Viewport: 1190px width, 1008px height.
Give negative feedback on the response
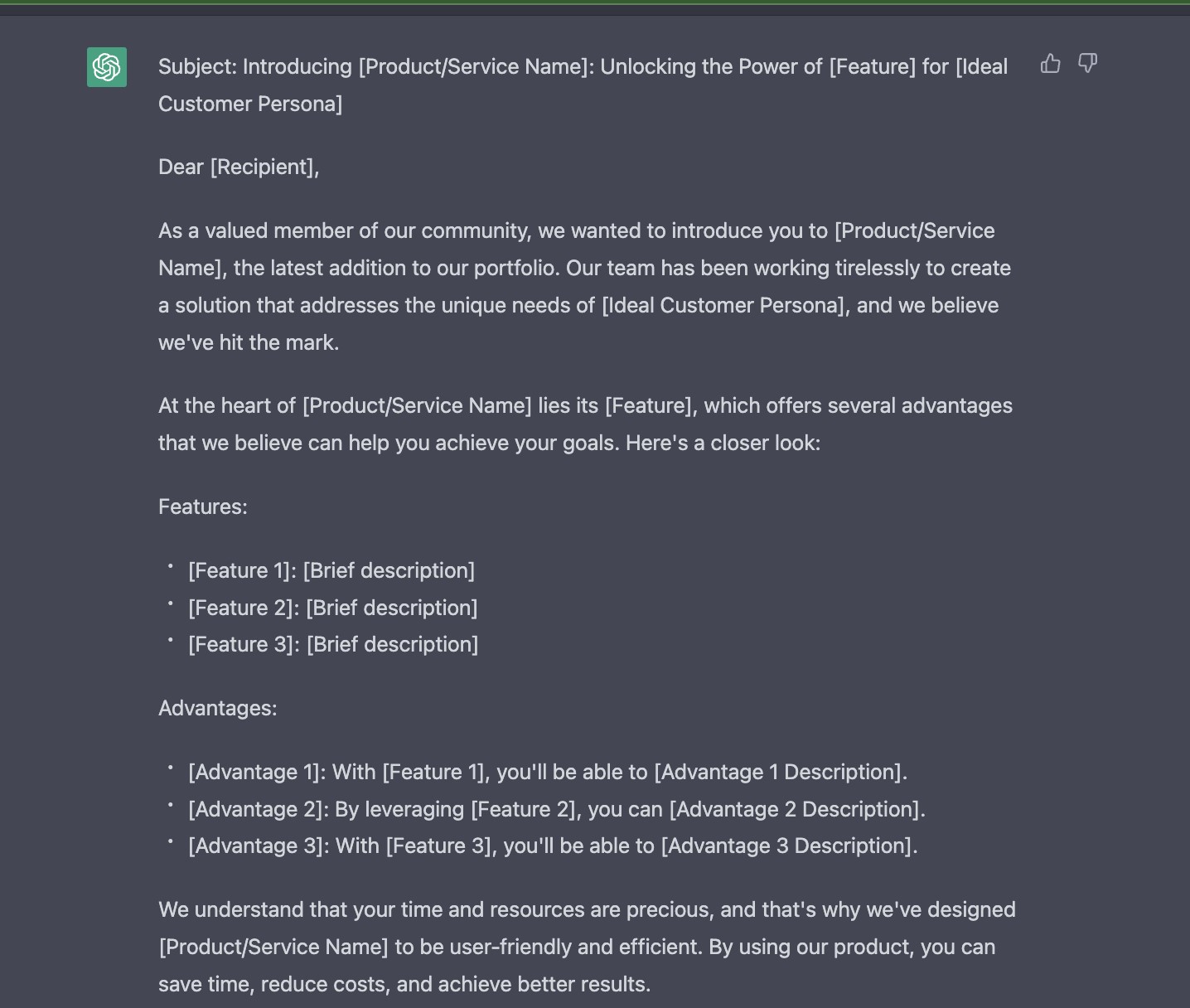[x=1087, y=63]
